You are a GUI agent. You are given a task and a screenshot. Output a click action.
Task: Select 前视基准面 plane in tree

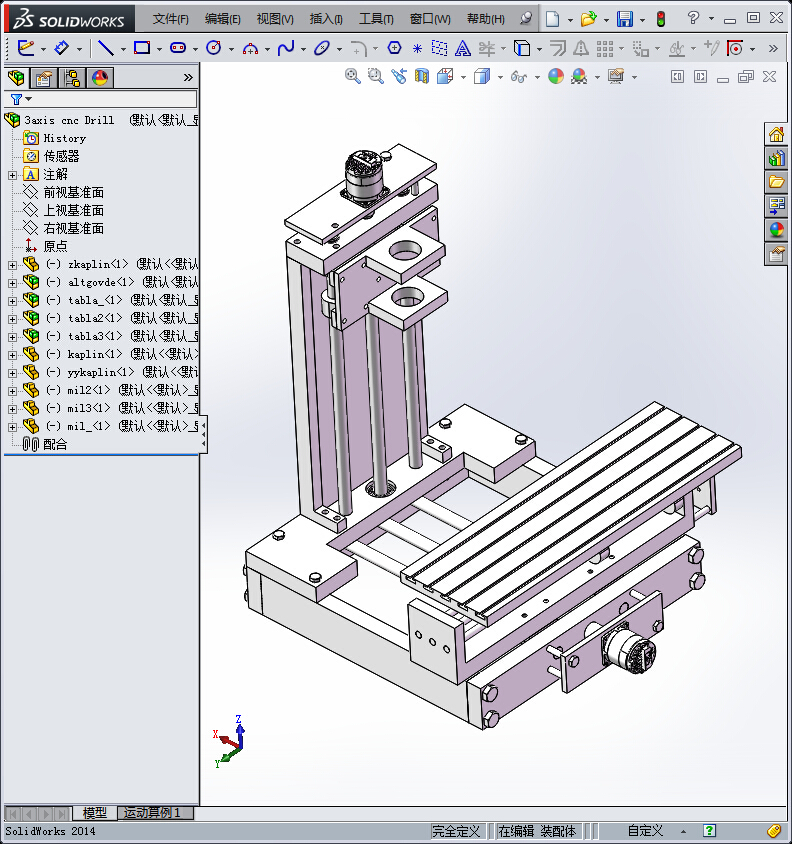73,193
